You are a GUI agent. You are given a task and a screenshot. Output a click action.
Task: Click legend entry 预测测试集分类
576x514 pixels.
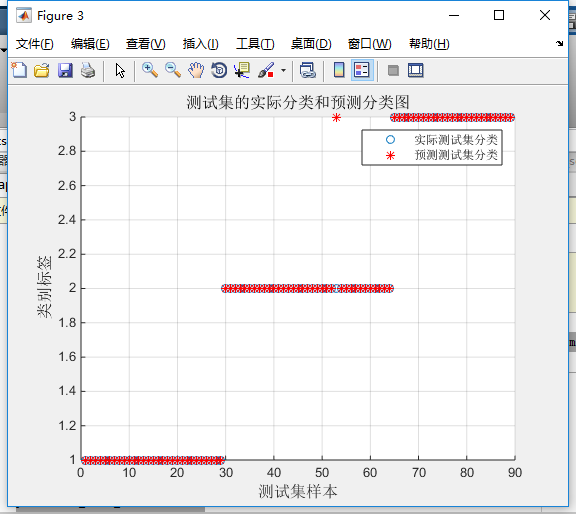coord(456,155)
